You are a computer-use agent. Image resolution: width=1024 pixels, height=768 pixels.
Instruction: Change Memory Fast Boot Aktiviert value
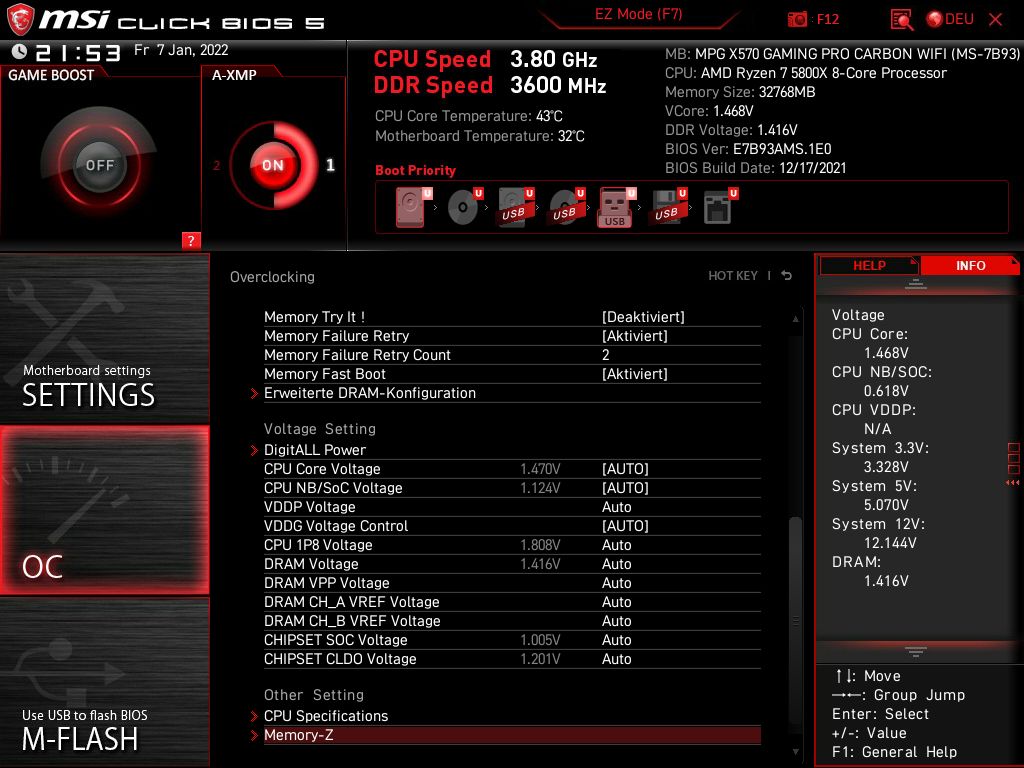click(x=635, y=374)
